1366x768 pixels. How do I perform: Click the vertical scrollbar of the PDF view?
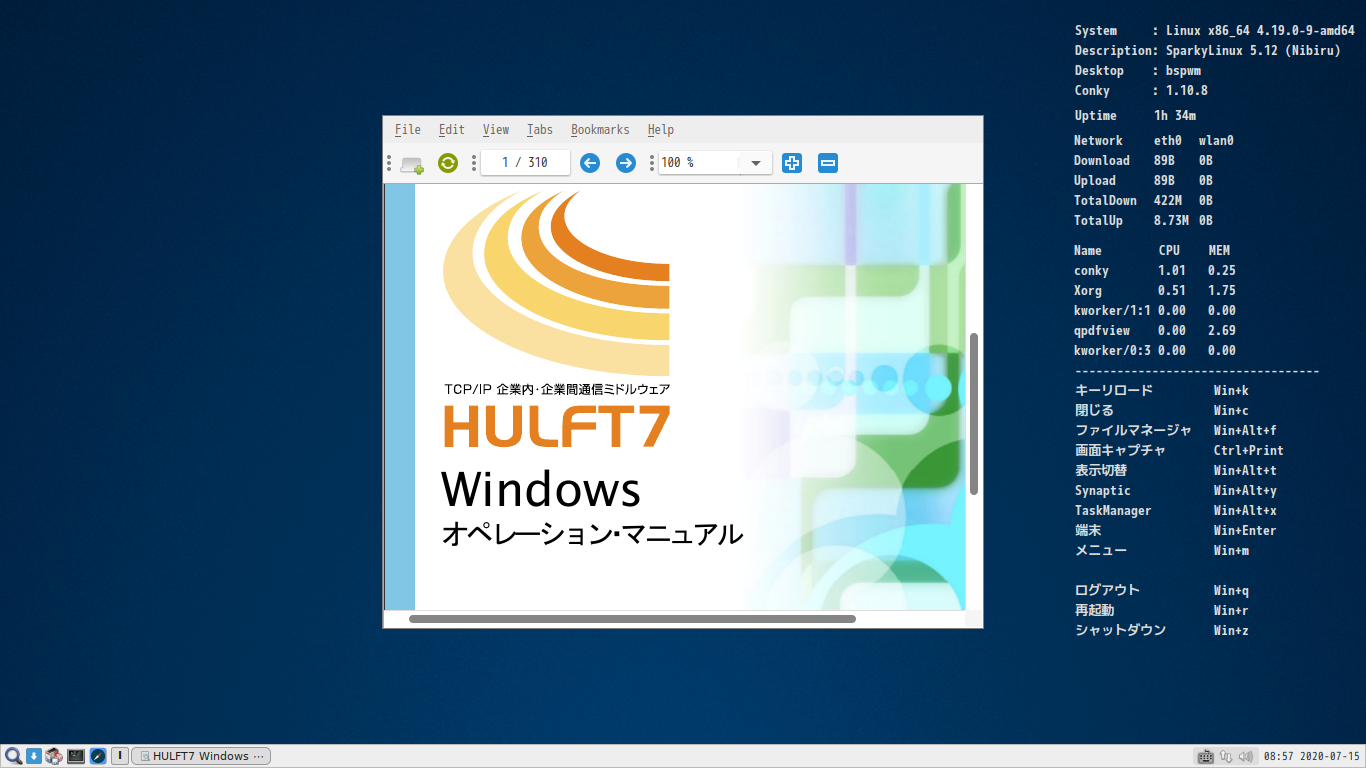click(x=974, y=413)
